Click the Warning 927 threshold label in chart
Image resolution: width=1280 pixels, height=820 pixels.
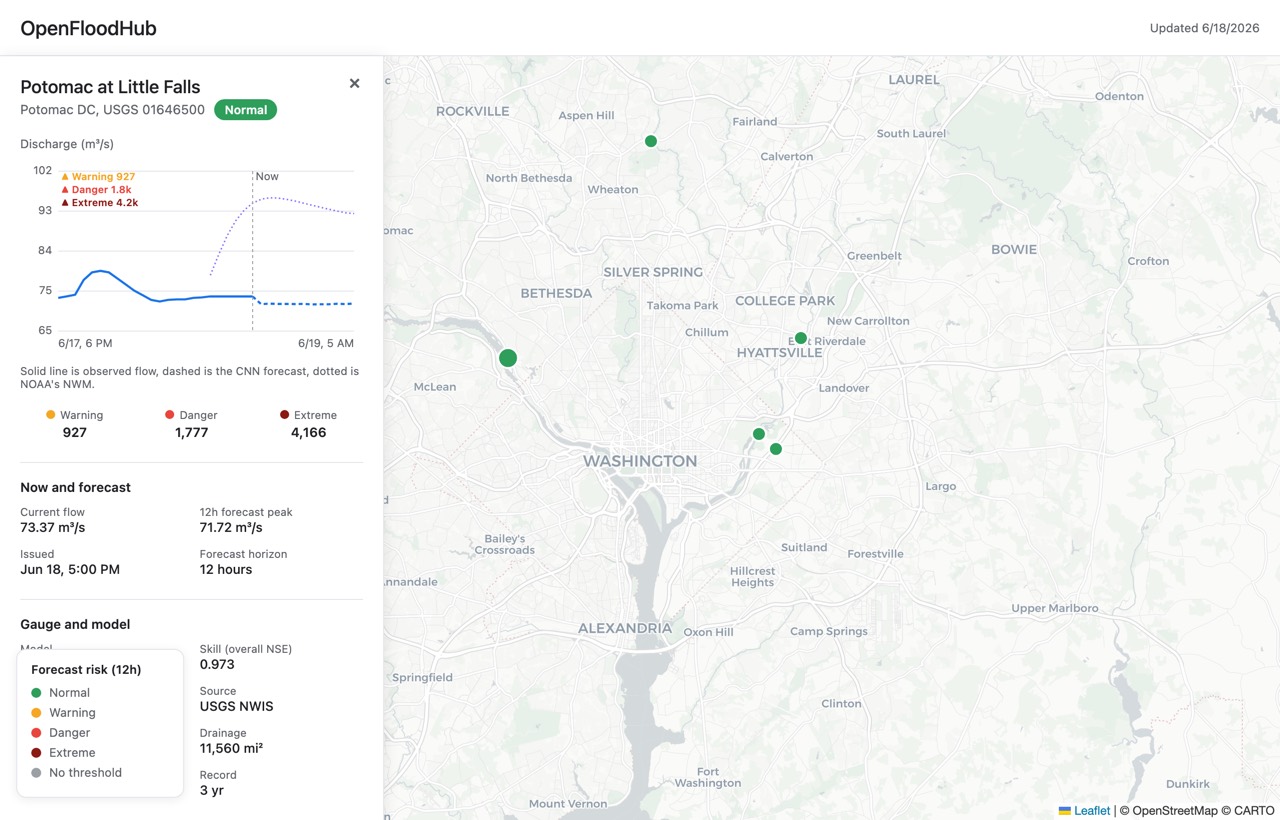(x=98, y=177)
